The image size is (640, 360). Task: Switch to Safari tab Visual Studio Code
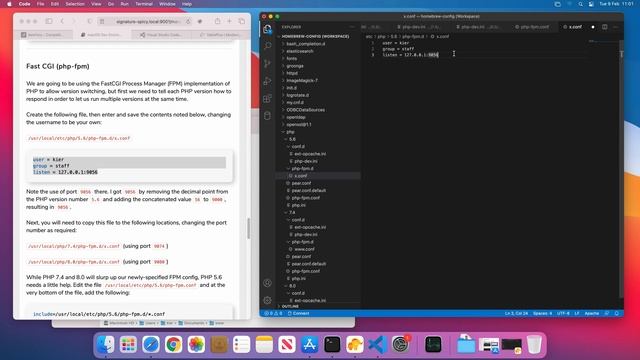[162, 35]
